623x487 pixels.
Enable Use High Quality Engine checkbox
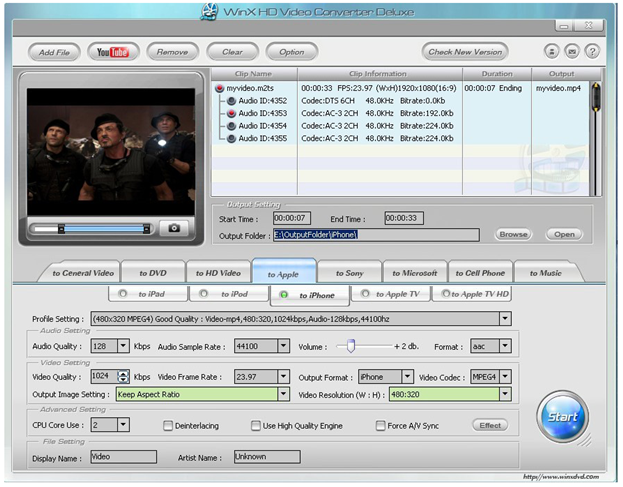coord(256,426)
